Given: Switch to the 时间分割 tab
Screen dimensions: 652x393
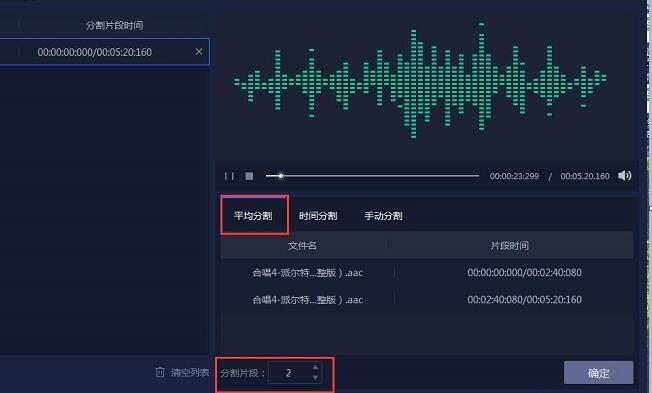Looking at the screenshot, I should click(x=318, y=216).
